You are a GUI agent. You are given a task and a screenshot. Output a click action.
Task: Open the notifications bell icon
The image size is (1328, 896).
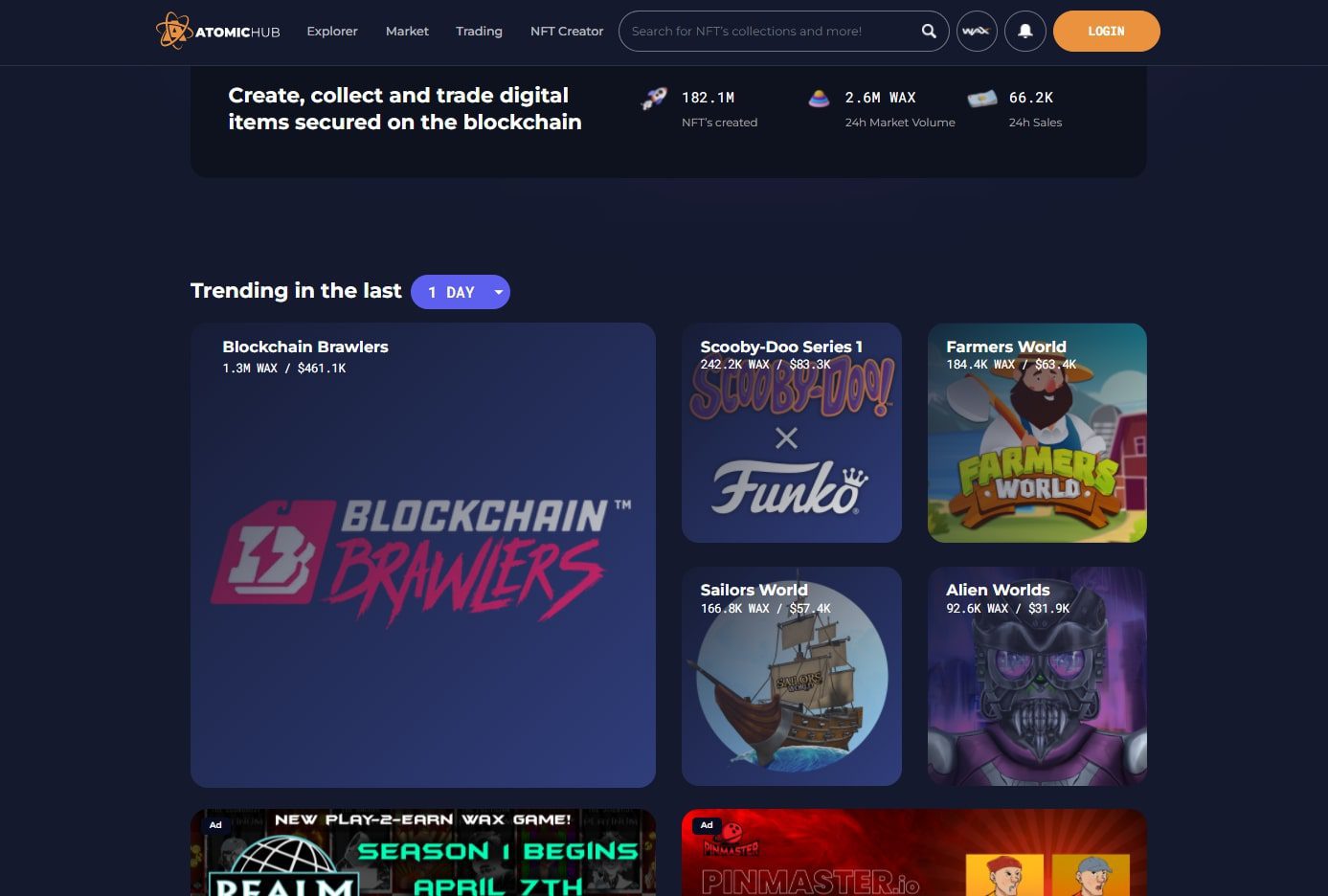(x=1024, y=31)
